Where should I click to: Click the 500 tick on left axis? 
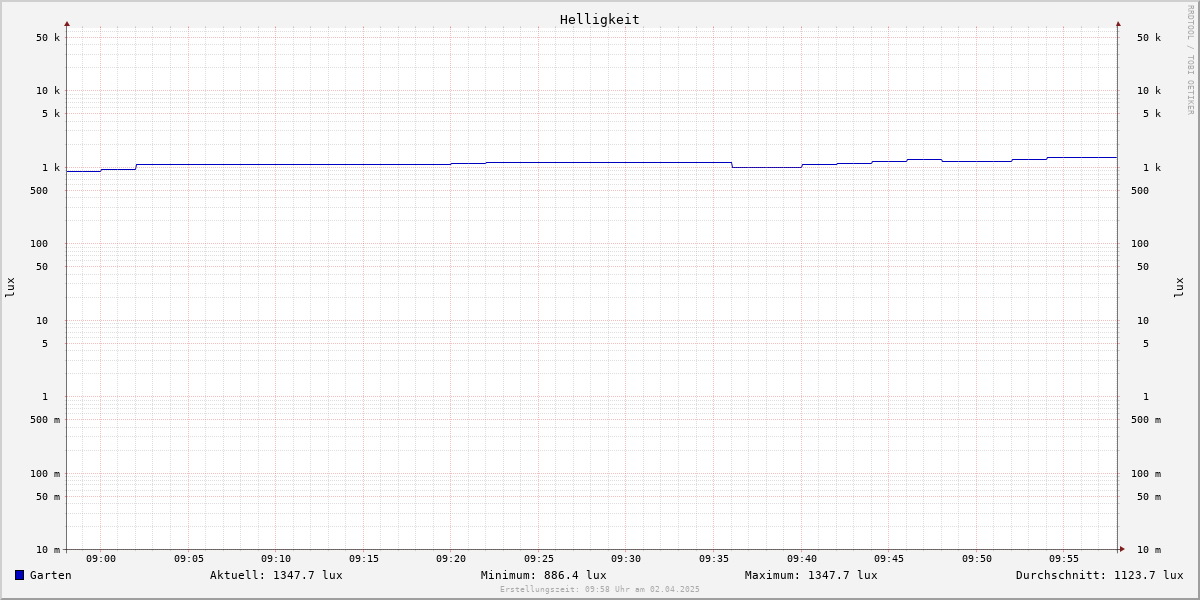point(39,191)
